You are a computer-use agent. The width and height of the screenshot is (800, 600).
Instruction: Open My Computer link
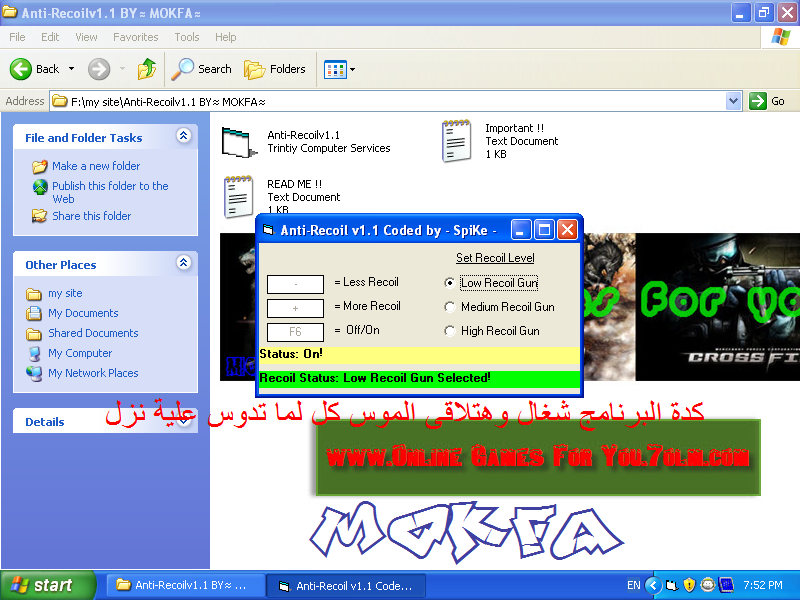click(x=80, y=353)
